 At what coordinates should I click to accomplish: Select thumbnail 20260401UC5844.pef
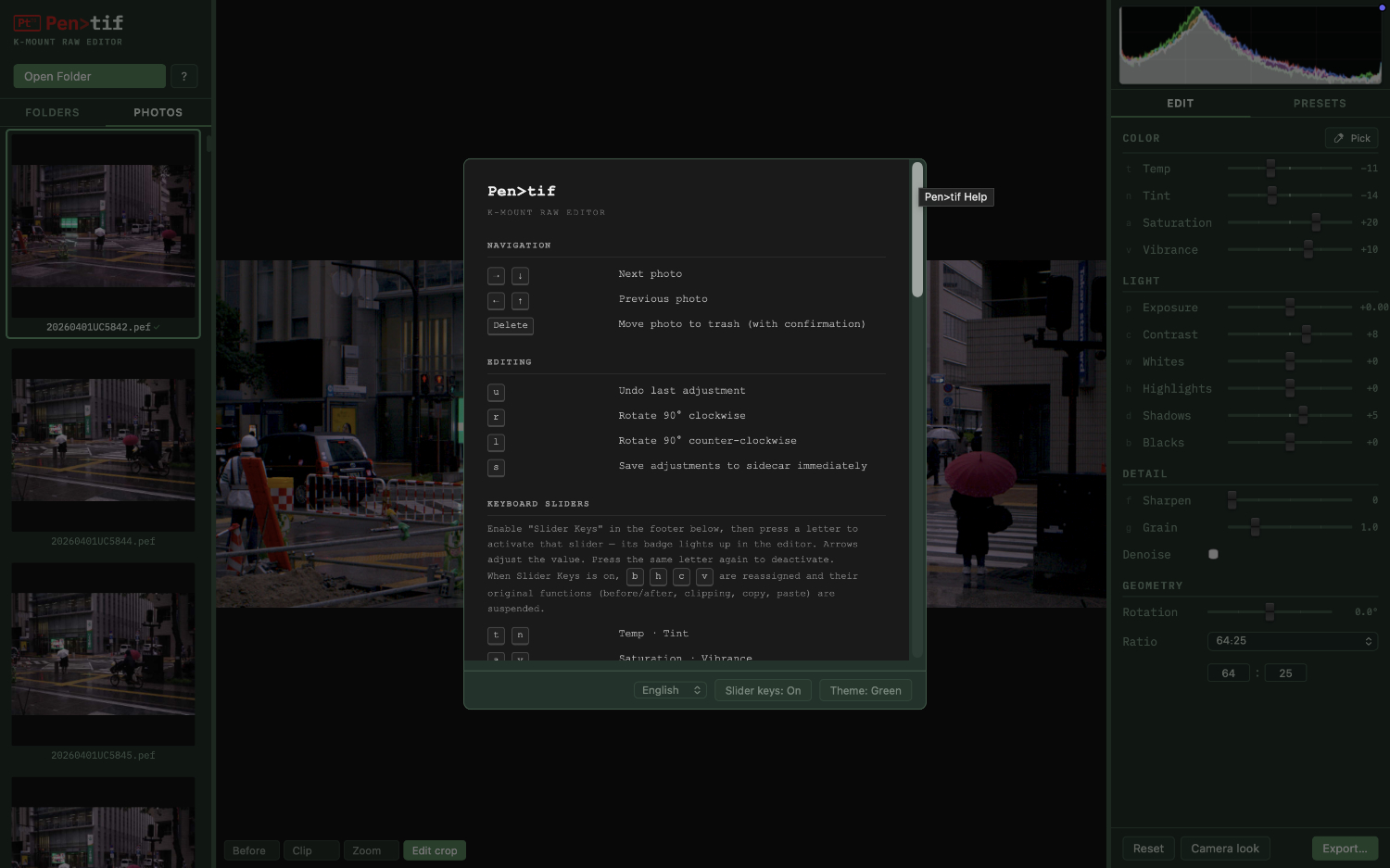click(x=103, y=440)
